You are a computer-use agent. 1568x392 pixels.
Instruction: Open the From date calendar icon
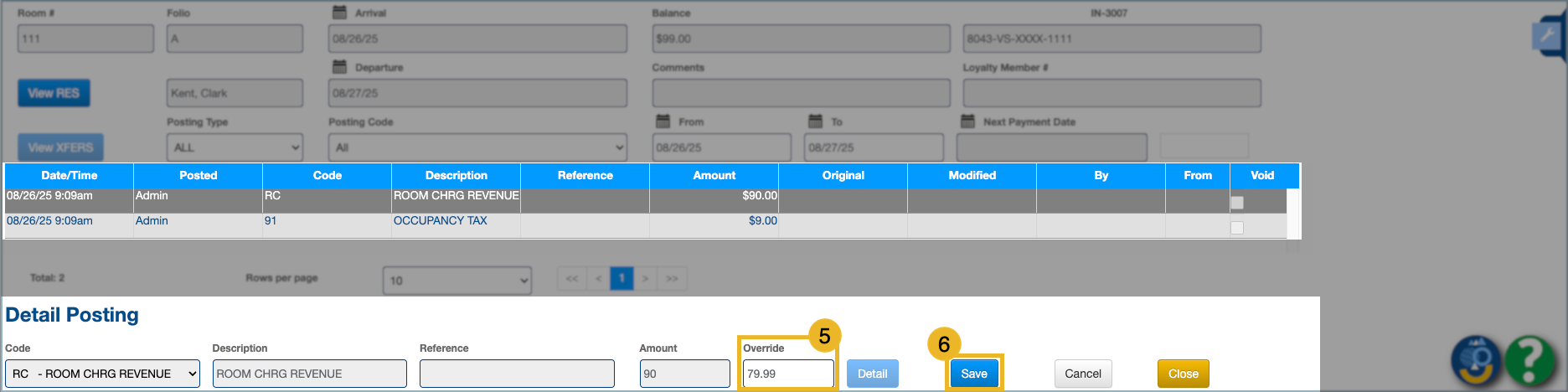663,121
